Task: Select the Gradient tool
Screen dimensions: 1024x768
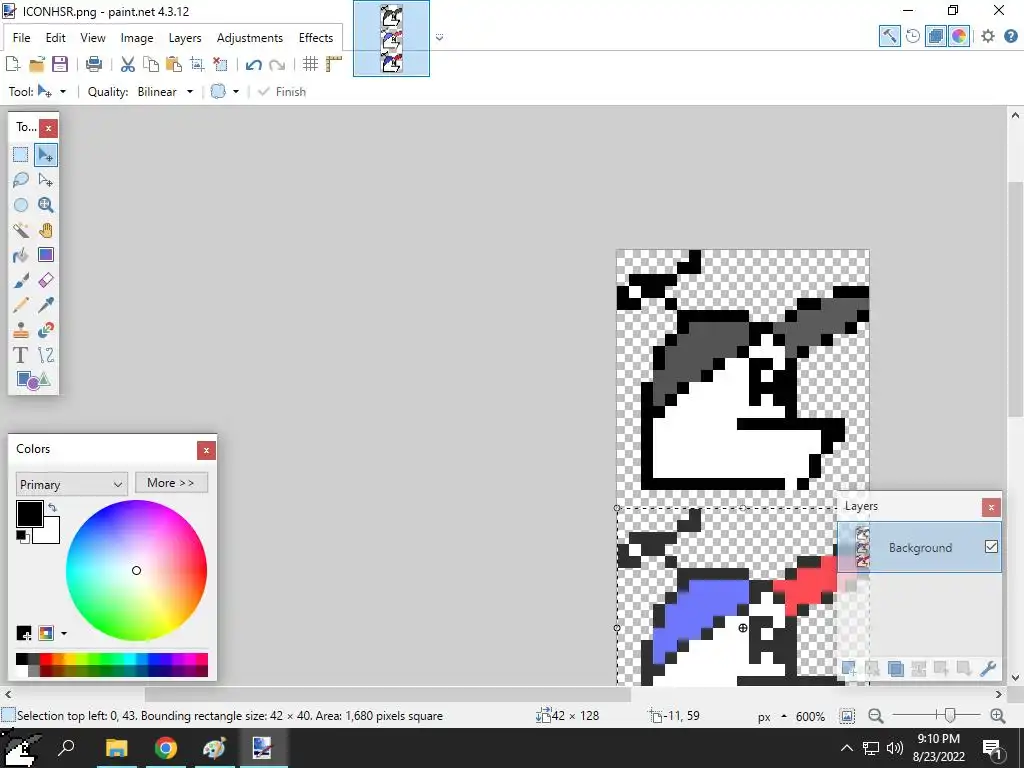Action: [46, 255]
